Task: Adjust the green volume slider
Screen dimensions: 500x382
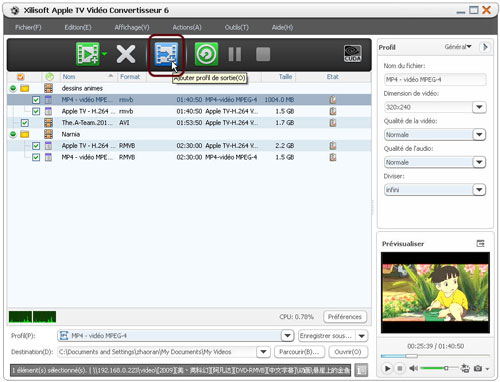Action: [x=439, y=368]
